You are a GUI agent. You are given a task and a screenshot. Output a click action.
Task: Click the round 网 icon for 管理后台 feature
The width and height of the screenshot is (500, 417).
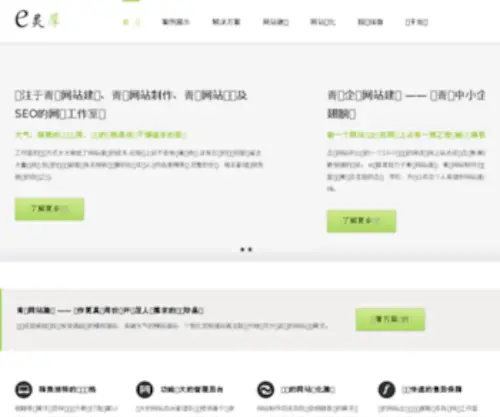coord(145,389)
